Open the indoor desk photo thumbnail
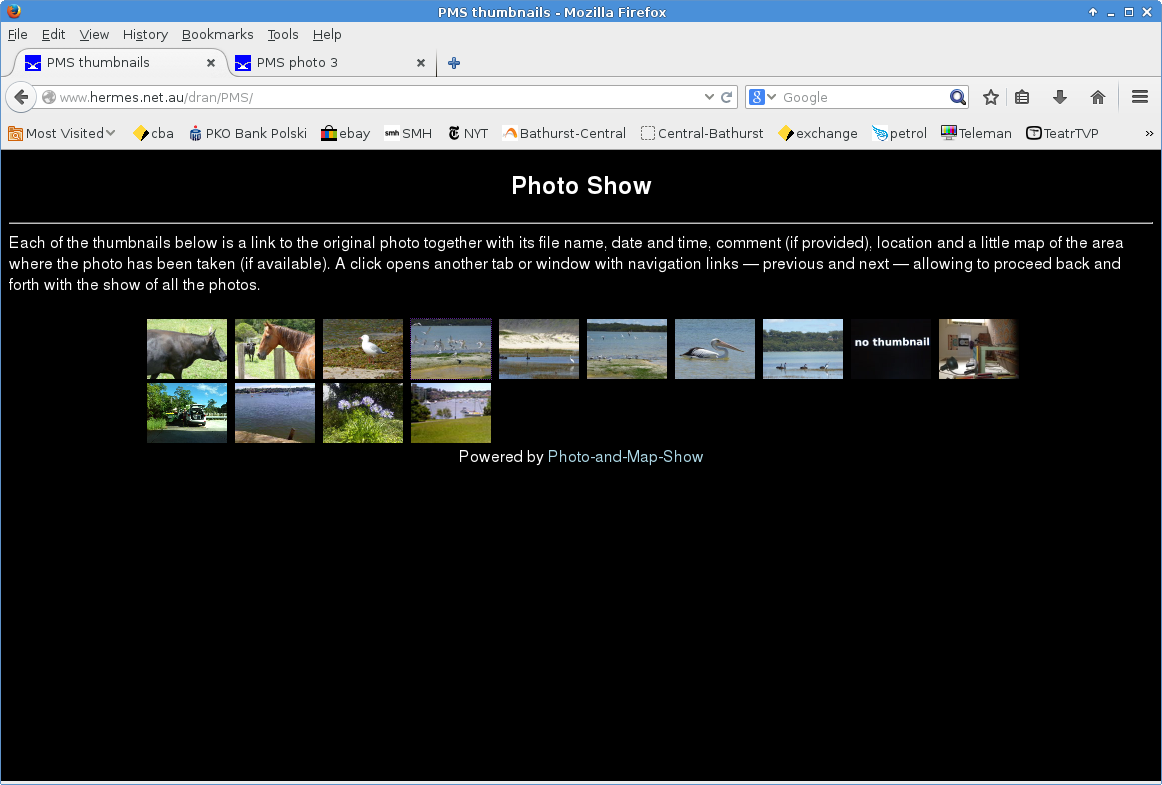 979,349
